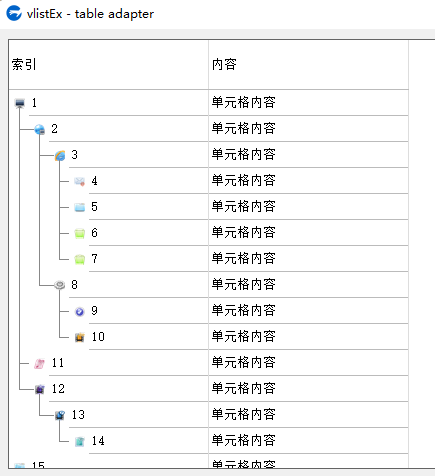Viewport: 435px width, 476px height.
Task: Select the orange icon at row 10
Action: pos(80,337)
